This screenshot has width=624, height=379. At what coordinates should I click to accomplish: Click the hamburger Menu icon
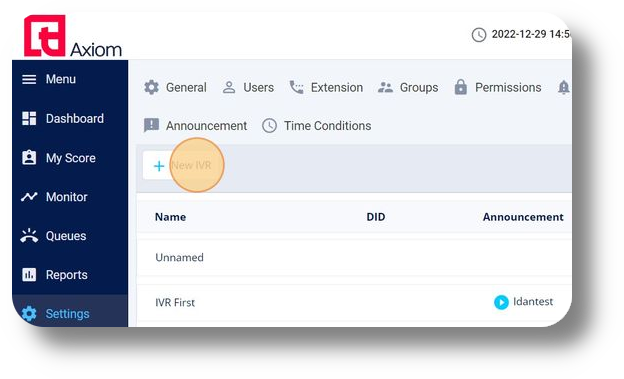tap(29, 79)
